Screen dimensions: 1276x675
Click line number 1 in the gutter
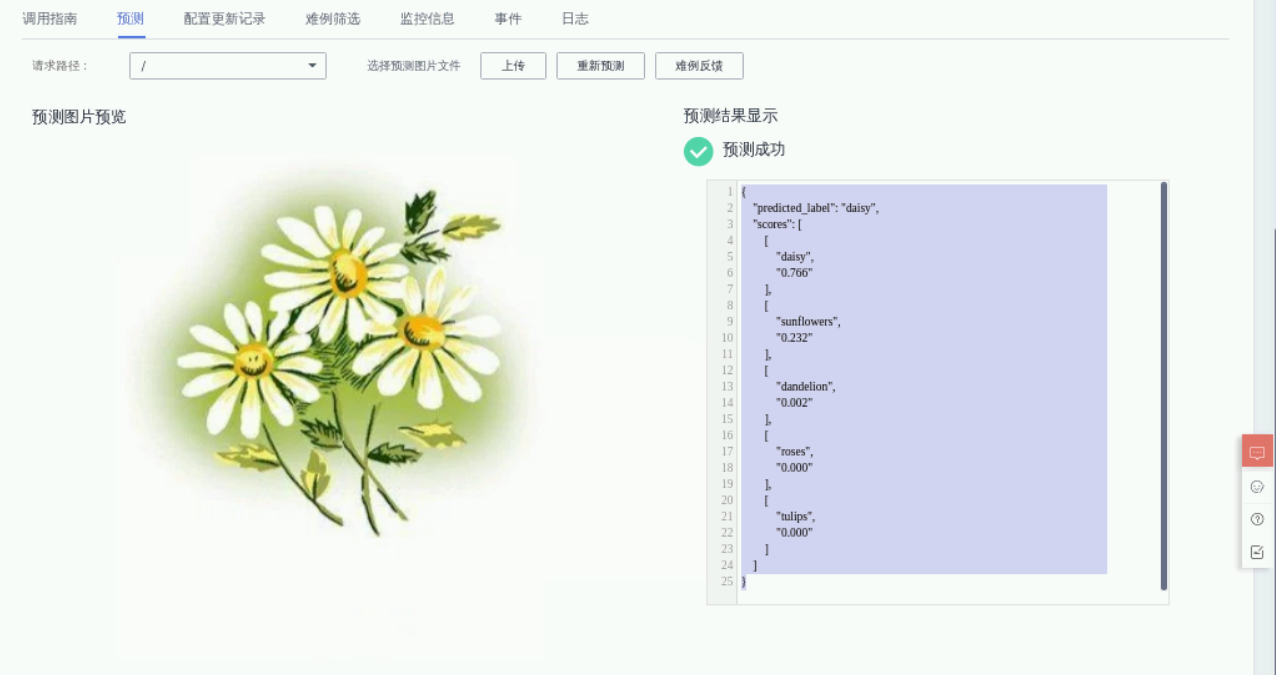(x=730, y=191)
